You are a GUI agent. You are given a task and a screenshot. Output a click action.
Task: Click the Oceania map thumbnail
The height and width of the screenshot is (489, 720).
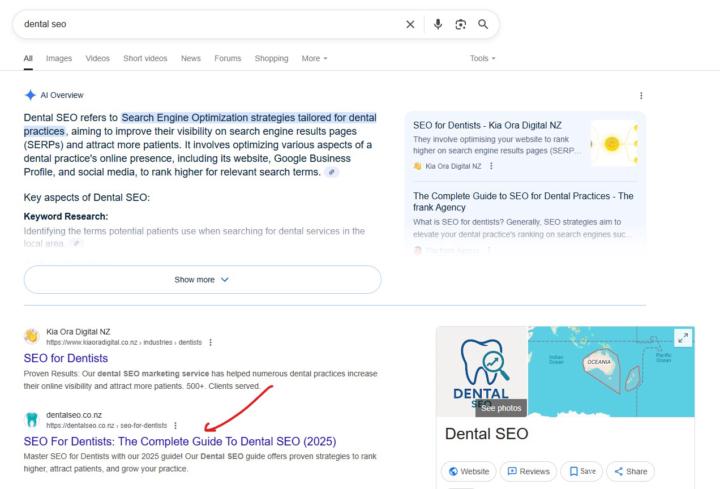611,371
